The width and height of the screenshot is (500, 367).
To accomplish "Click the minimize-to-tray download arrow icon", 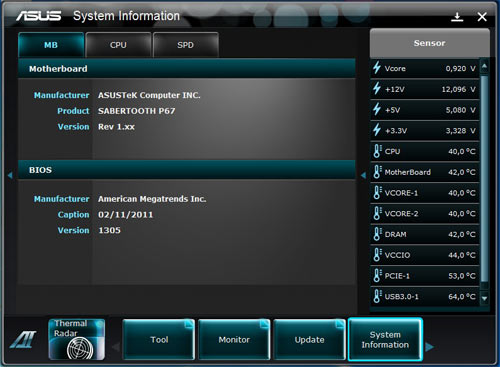I will point(457,17).
